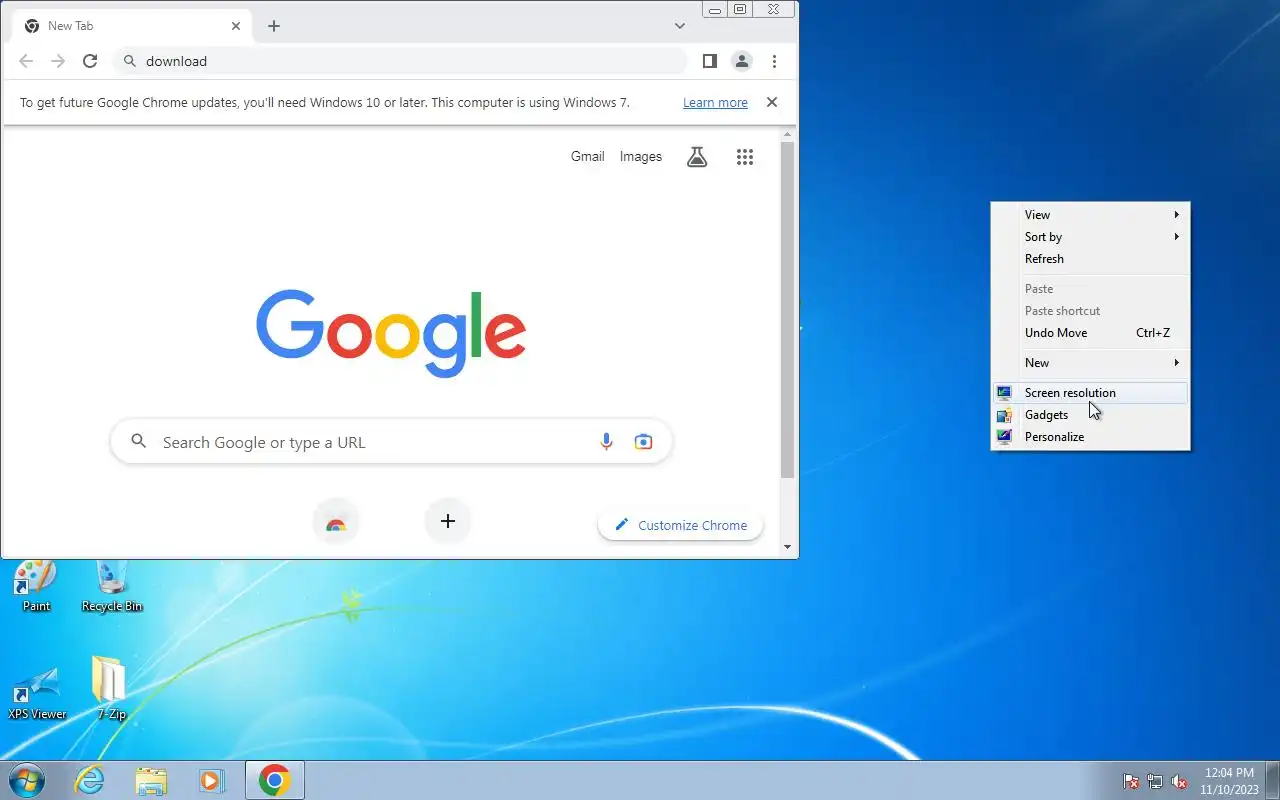Add a shortcut on new tab page

[448, 521]
